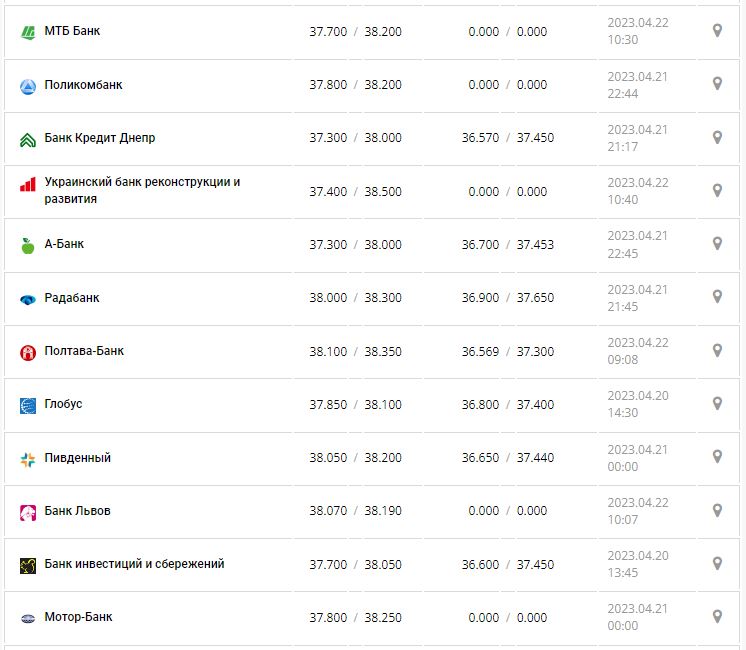Open the Мотор-Банк name link
This screenshot has height=650, width=746.
pos(78,617)
